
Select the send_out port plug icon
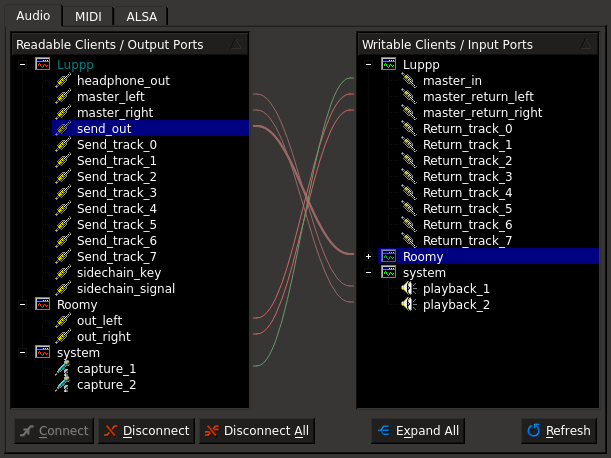point(63,129)
